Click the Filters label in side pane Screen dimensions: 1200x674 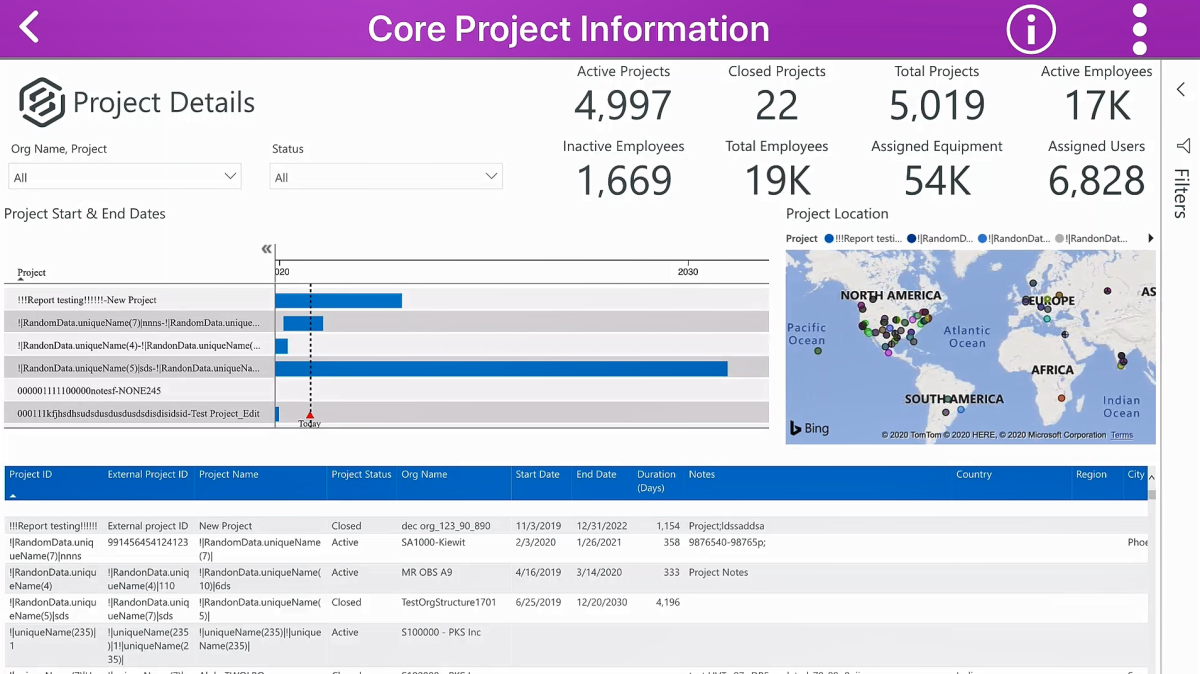click(1181, 193)
